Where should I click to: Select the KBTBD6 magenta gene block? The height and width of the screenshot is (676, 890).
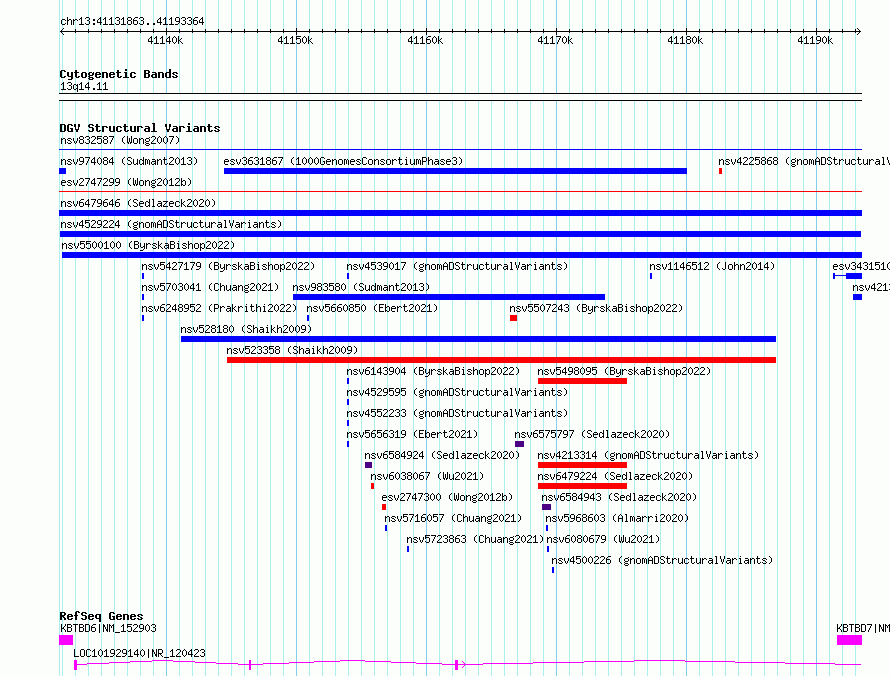[x=66, y=640]
